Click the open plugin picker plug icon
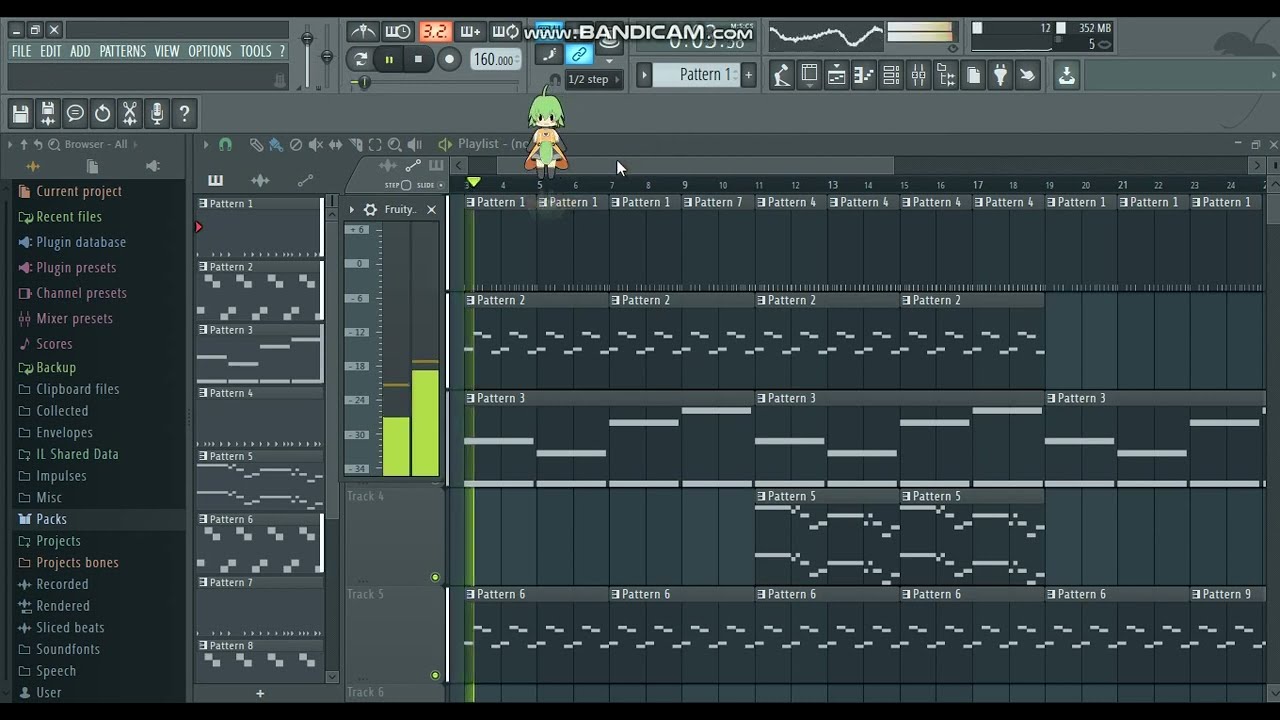This screenshot has height=720, width=1280. [1000, 75]
